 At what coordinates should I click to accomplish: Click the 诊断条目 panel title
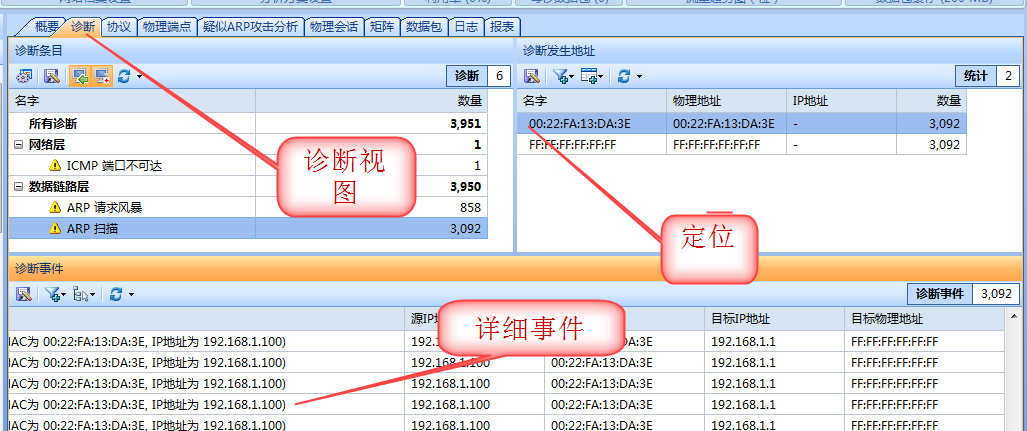(39, 50)
